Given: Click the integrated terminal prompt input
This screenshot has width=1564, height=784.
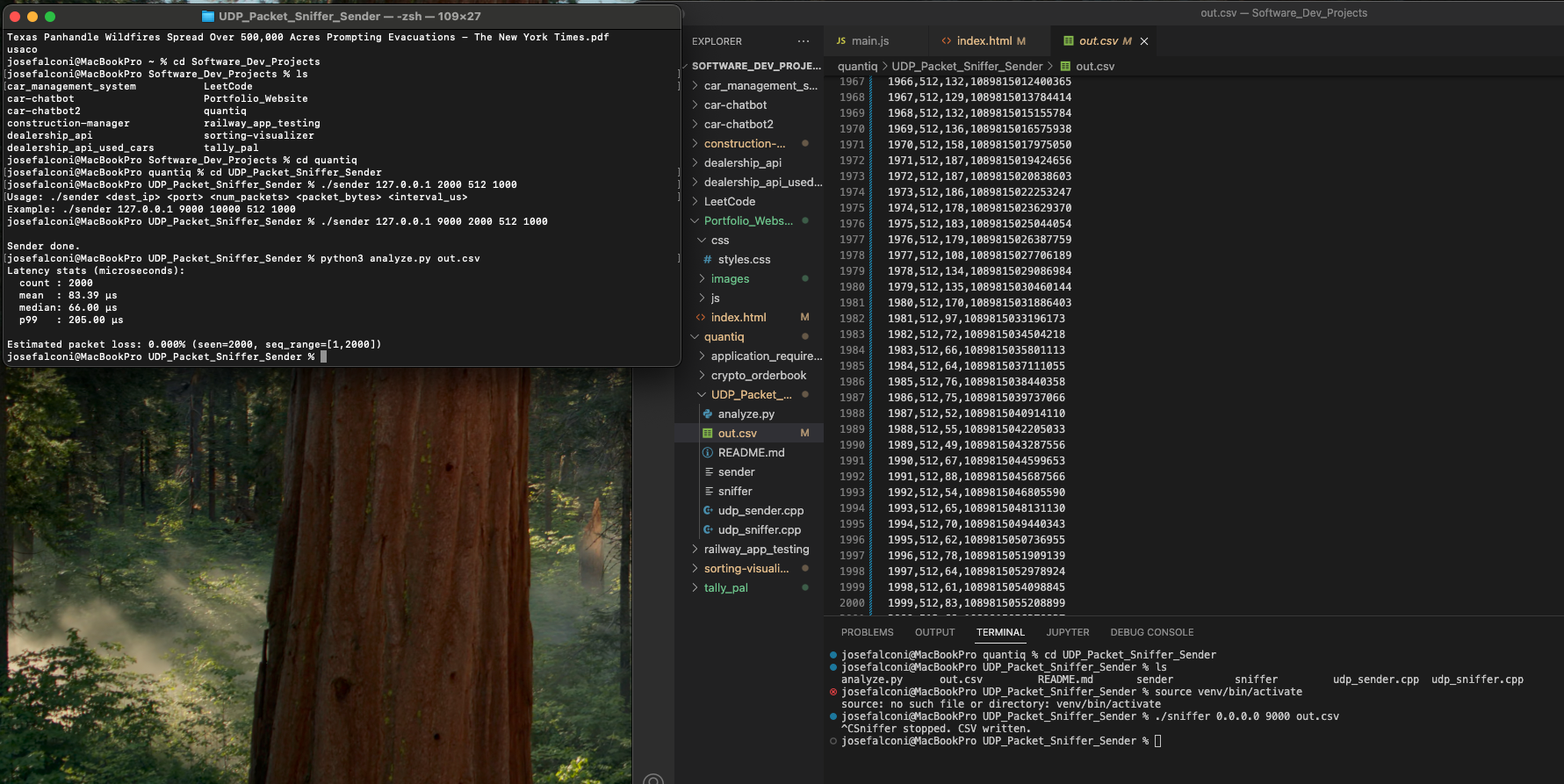Looking at the screenshot, I should point(1157,741).
